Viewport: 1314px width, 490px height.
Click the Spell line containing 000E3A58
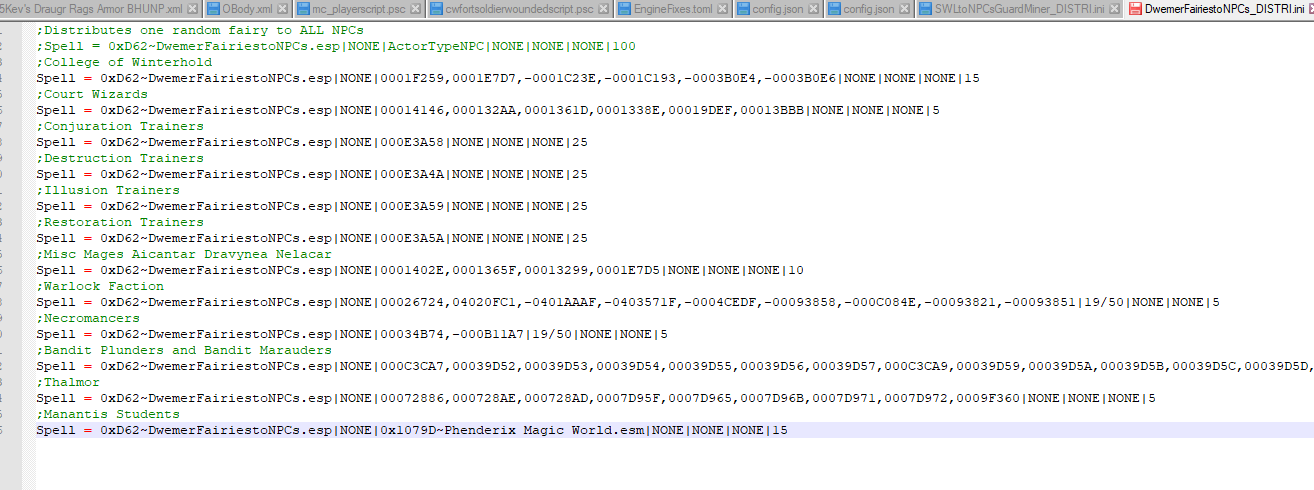click(312, 142)
